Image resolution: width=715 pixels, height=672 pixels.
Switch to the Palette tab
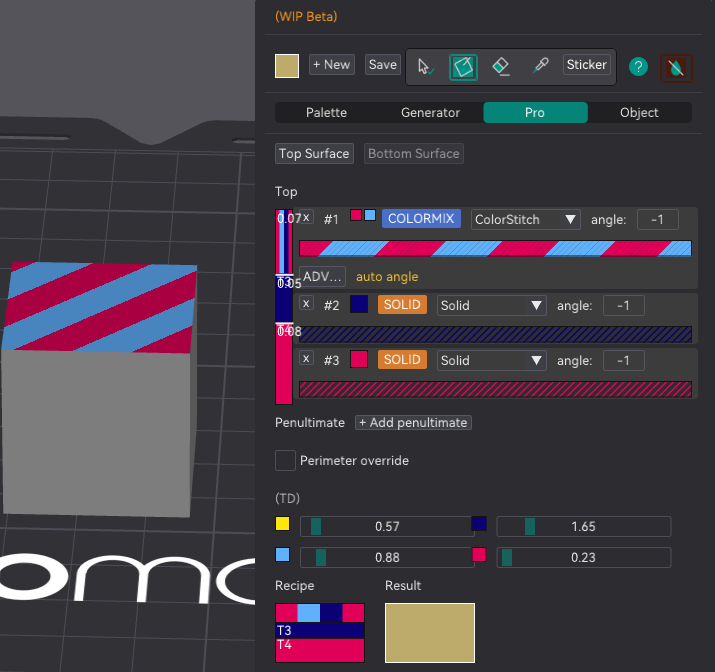[x=326, y=113]
